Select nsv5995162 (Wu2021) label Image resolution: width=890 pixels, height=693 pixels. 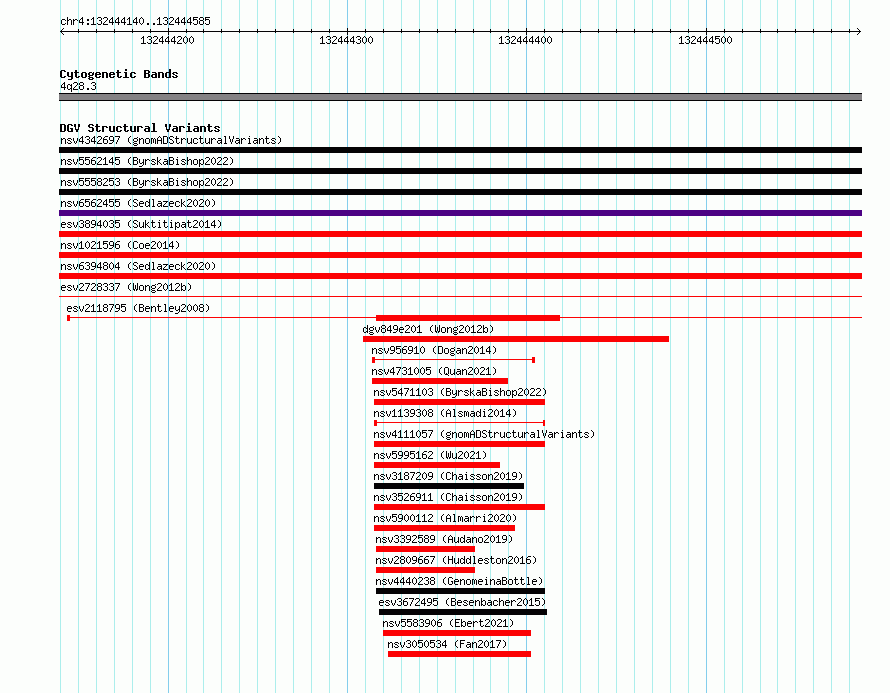(430, 455)
